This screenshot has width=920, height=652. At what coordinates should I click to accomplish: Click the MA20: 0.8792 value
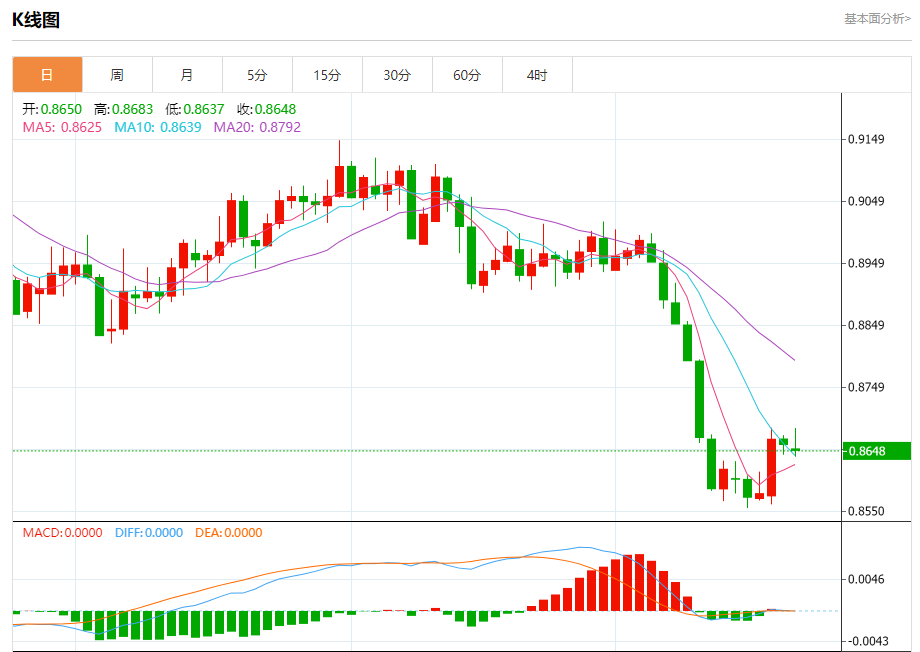pyautogui.click(x=257, y=127)
